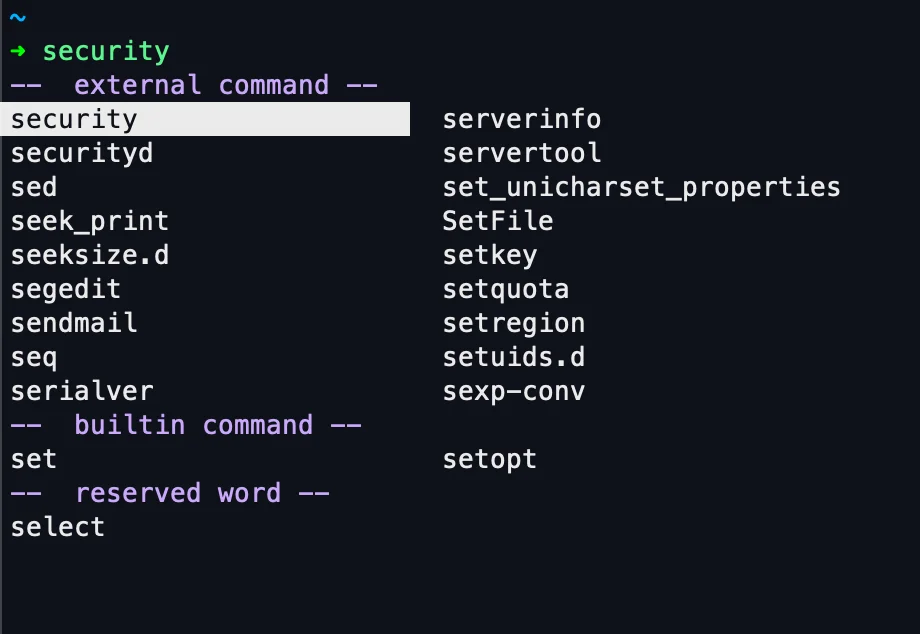
Task: Pick the select reserved word
Action: [58, 528]
